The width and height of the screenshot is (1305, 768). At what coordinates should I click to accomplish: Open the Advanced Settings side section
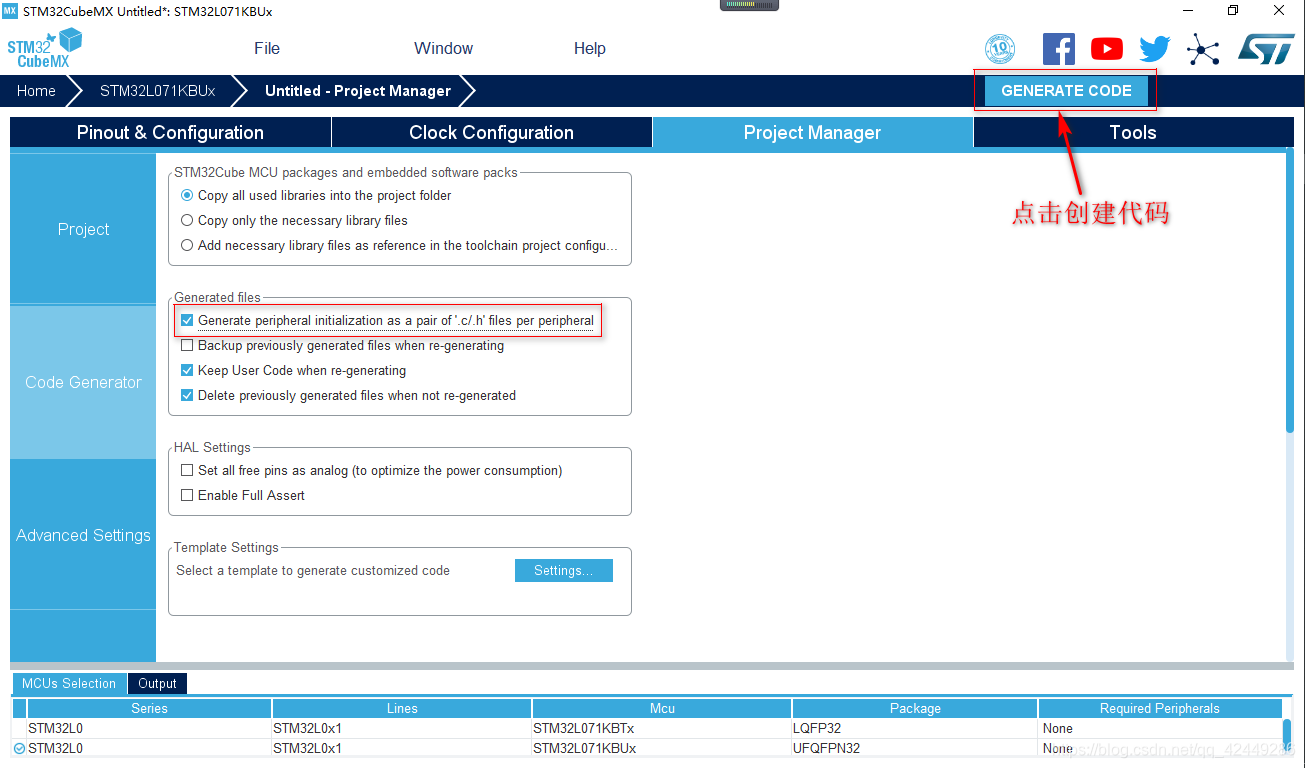[83, 535]
